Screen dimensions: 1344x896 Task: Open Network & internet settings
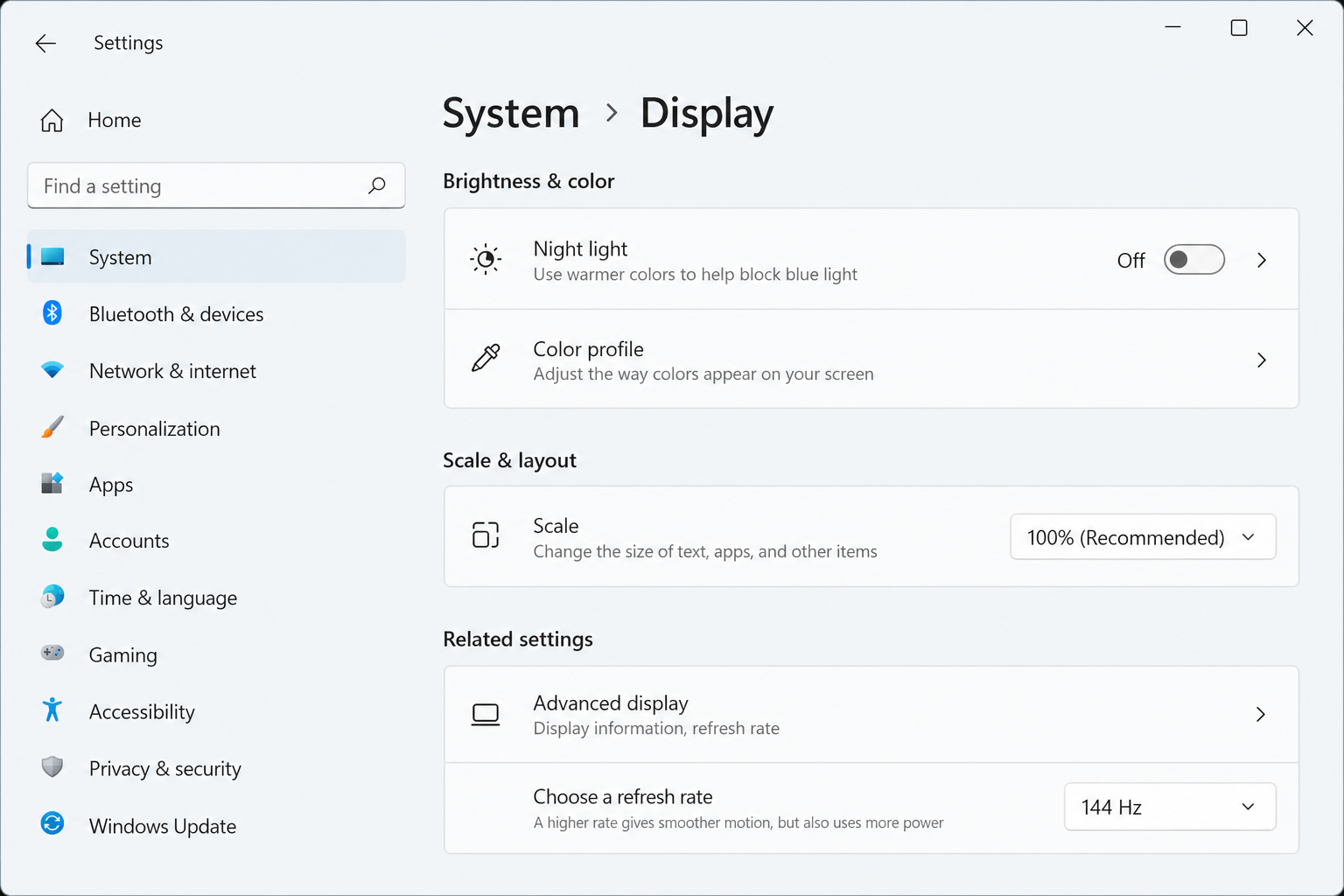(x=216, y=371)
